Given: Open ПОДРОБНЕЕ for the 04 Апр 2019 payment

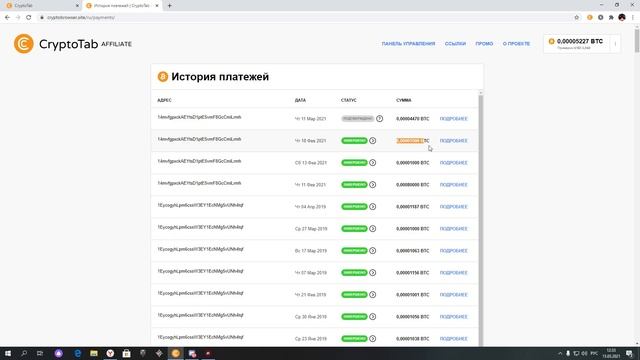Looking at the screenshot, I should (x=453, y=207).
